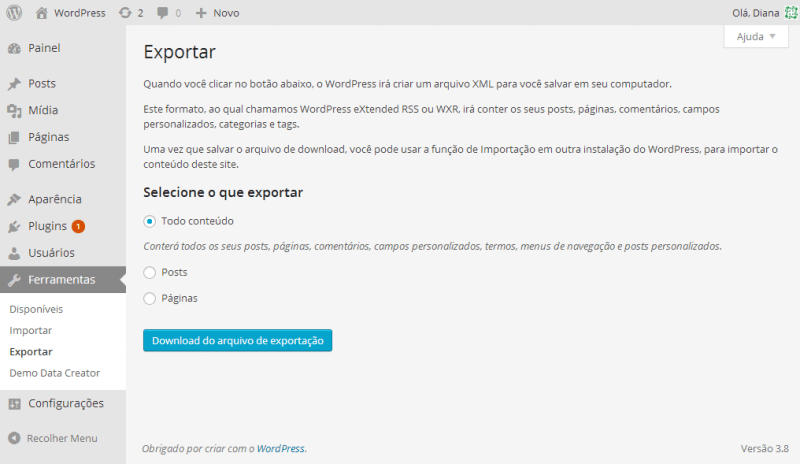Click the Mídia media icon
800x464 pixels.
14,111
